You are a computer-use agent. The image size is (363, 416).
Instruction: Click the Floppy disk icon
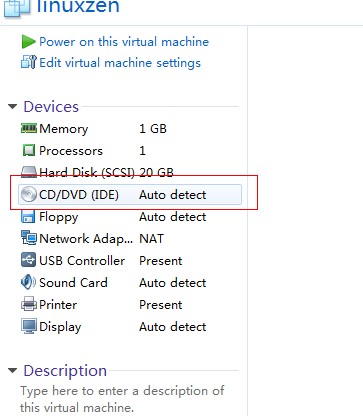tap(28, 217)
